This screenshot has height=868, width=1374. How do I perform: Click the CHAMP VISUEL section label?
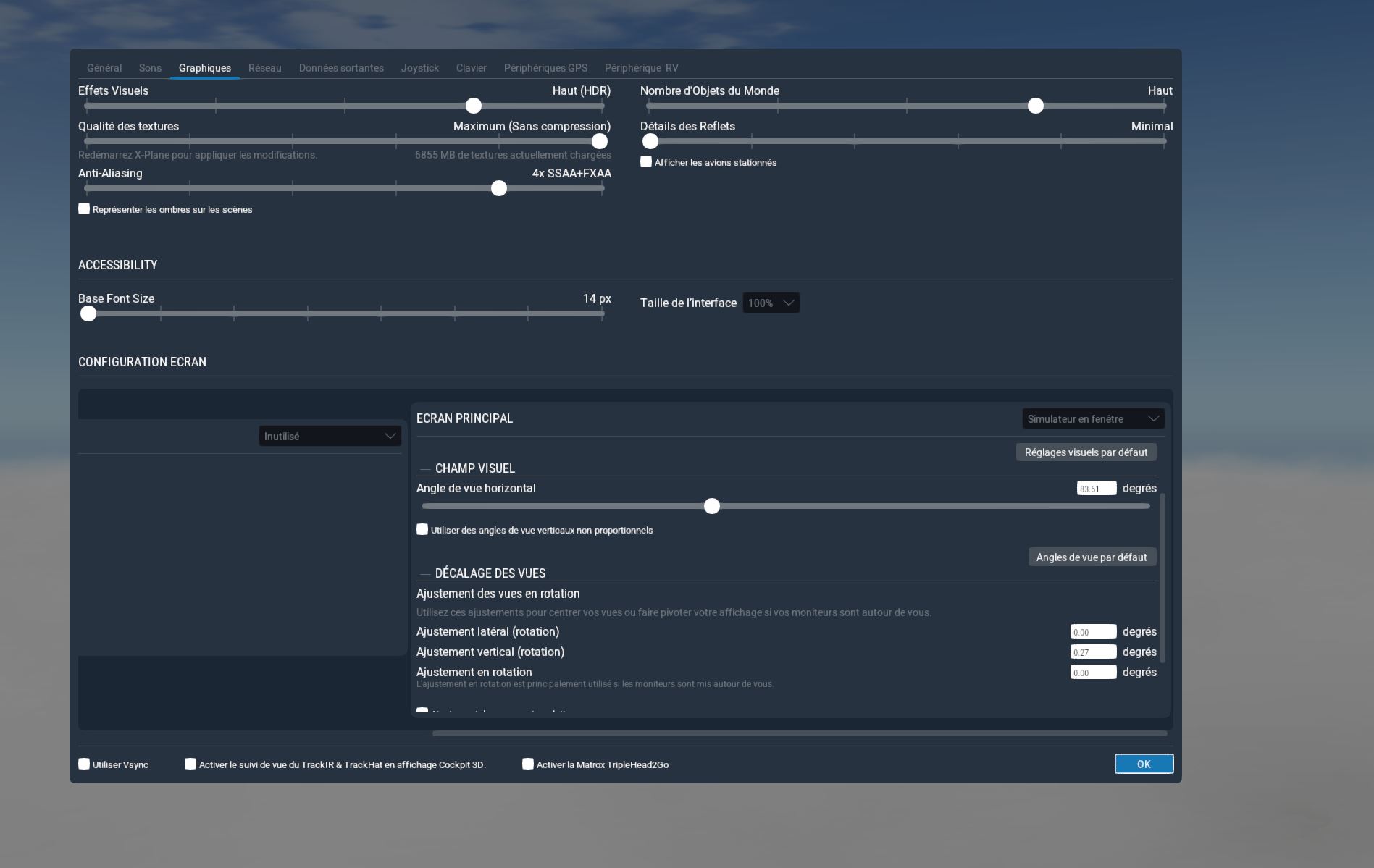[475, 468]
